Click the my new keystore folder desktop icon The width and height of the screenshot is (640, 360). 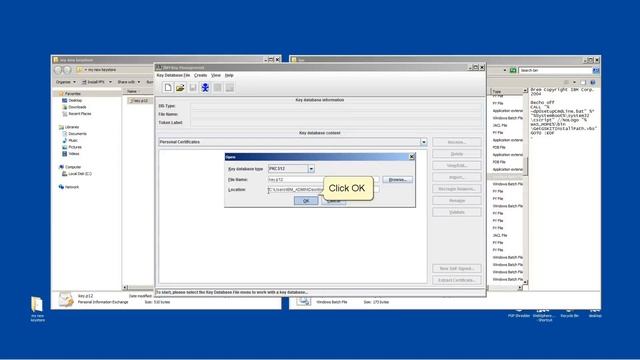37,309
